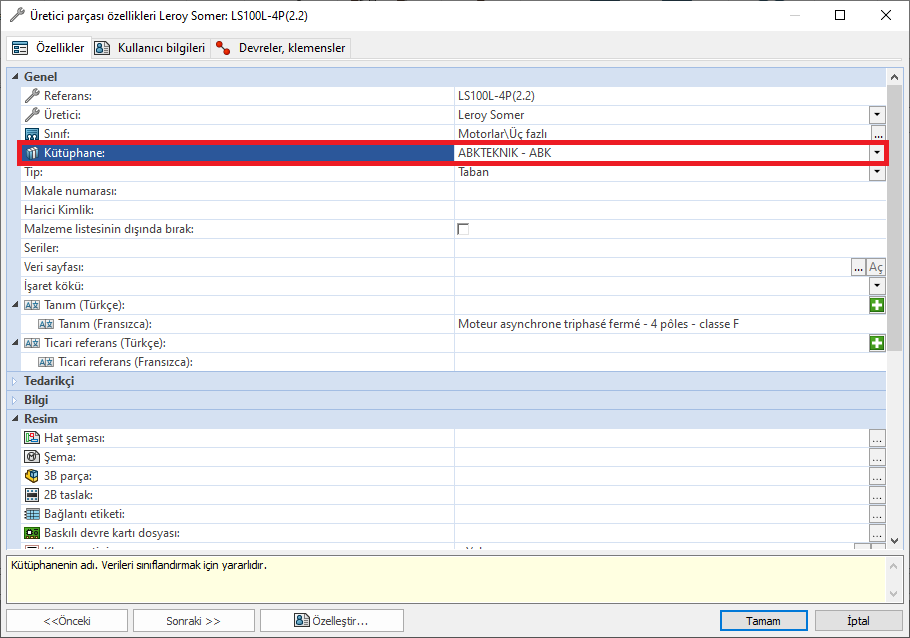Collapse the Genel section

pos(15,77)
